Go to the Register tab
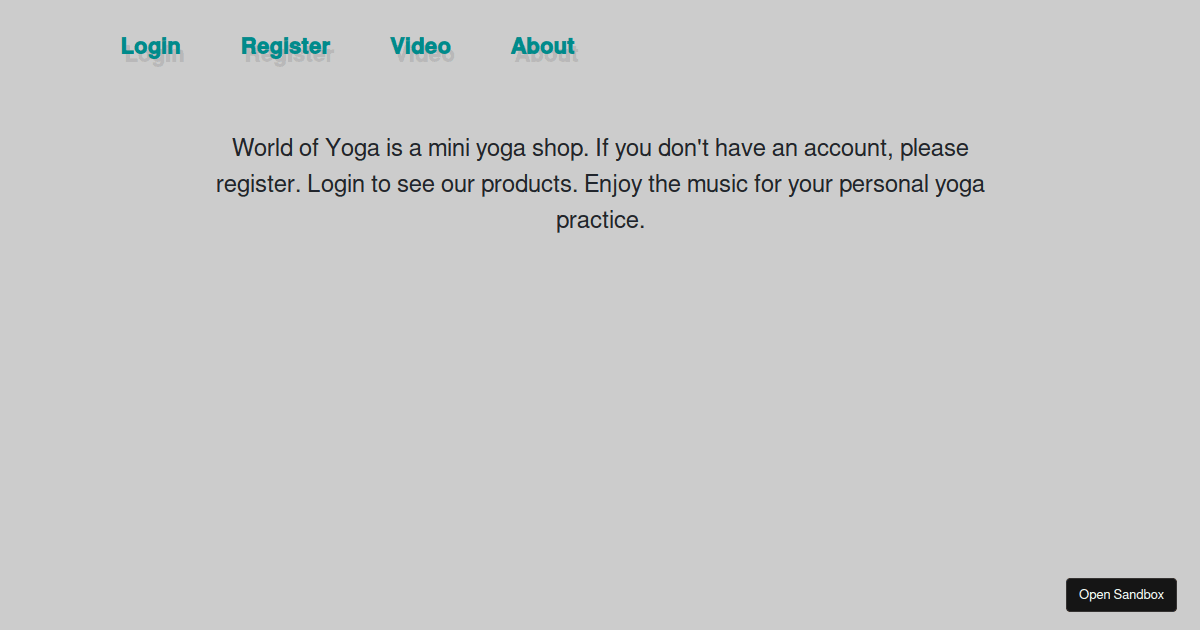Screen dimensions: 1200x630 [x=286, y=45]
